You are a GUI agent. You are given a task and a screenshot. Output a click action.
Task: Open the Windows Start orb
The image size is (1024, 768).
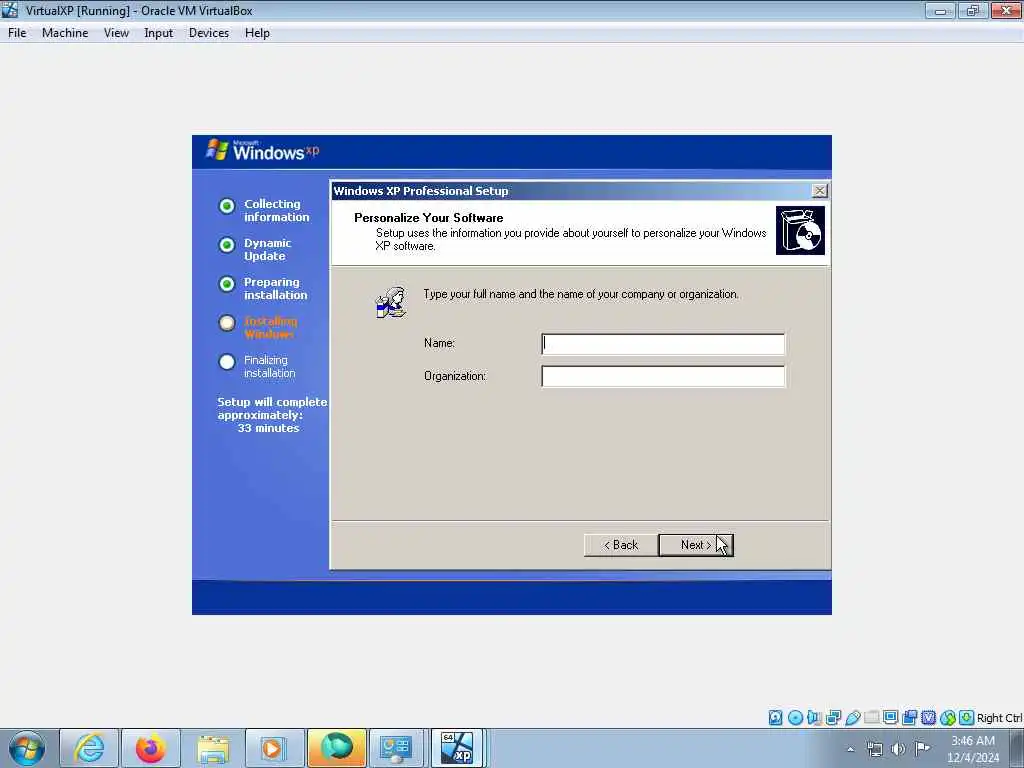point(27,748)
